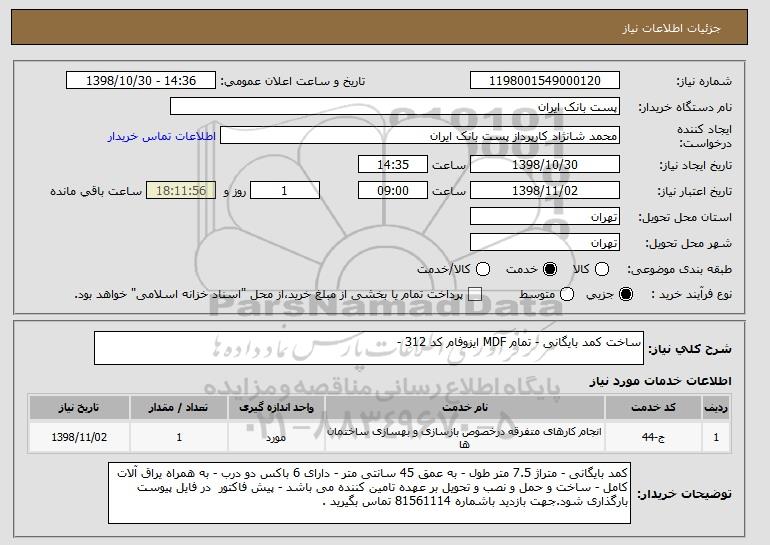Click the service name cell in row 1
Screen dimensions: 770x545
[x=465, y=437]
